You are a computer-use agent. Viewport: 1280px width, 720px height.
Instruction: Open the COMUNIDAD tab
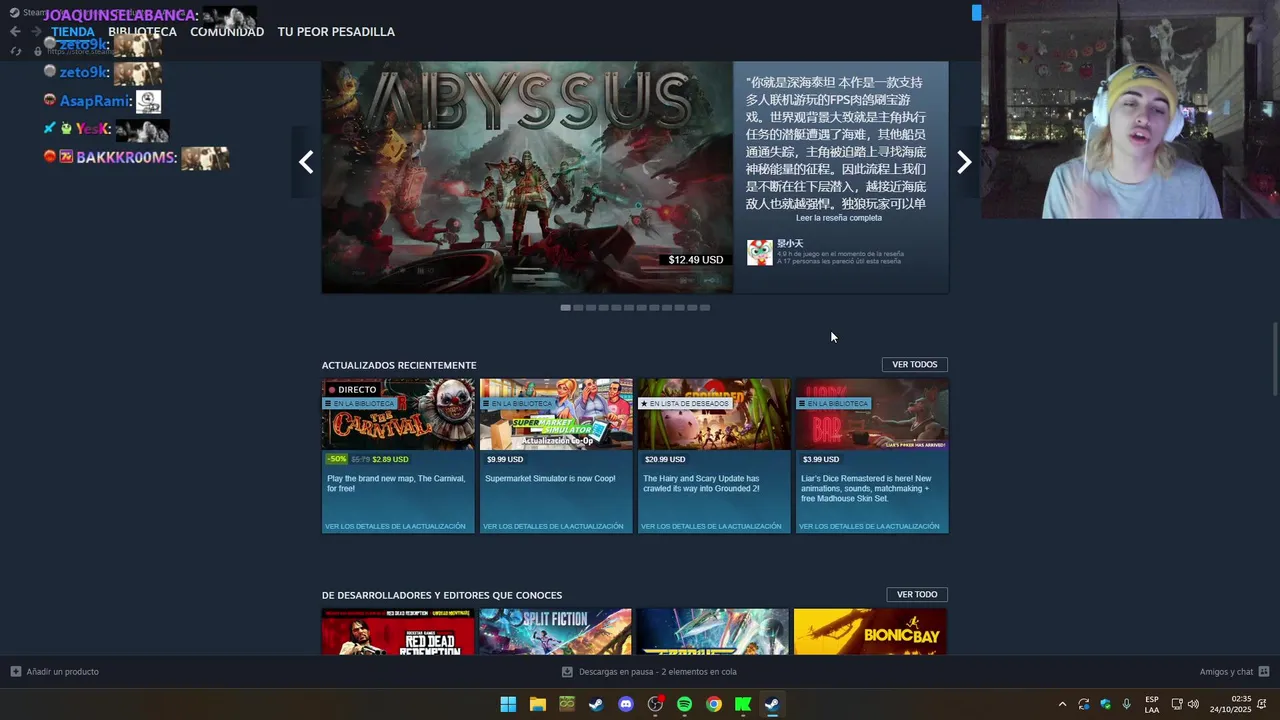(x=227, y=31)
